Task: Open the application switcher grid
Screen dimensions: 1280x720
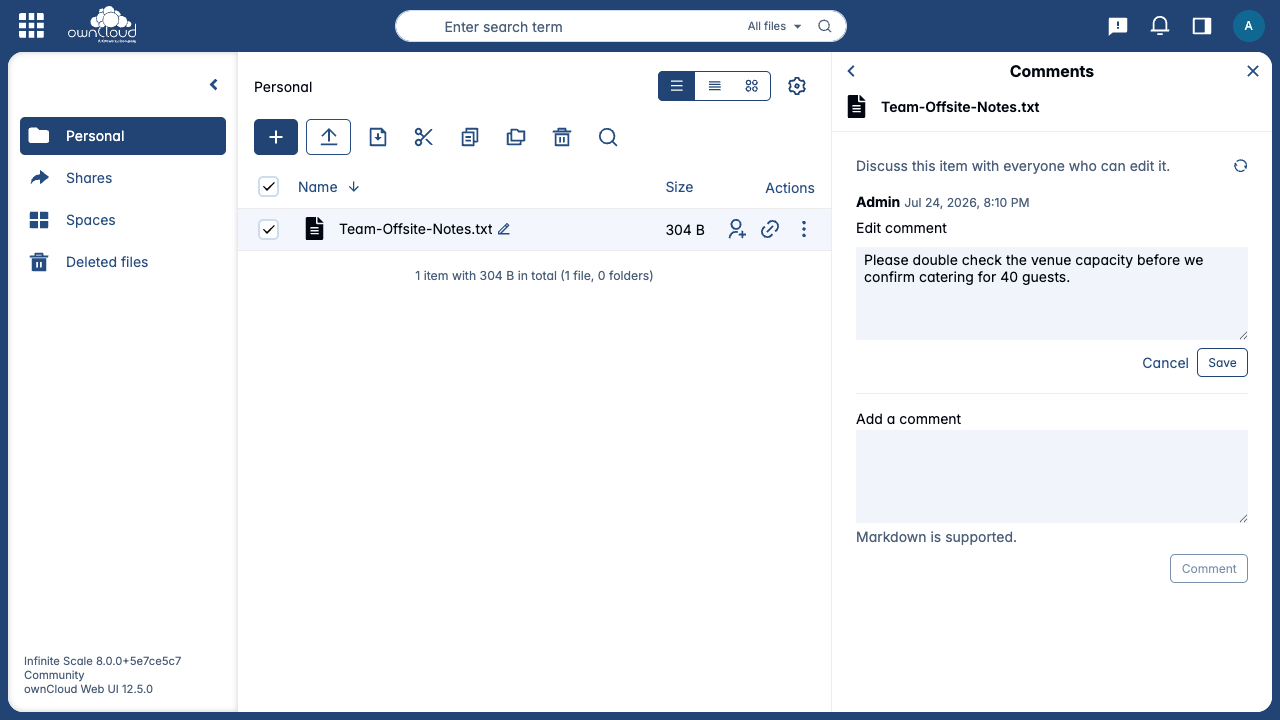Action: click(31, 26)
